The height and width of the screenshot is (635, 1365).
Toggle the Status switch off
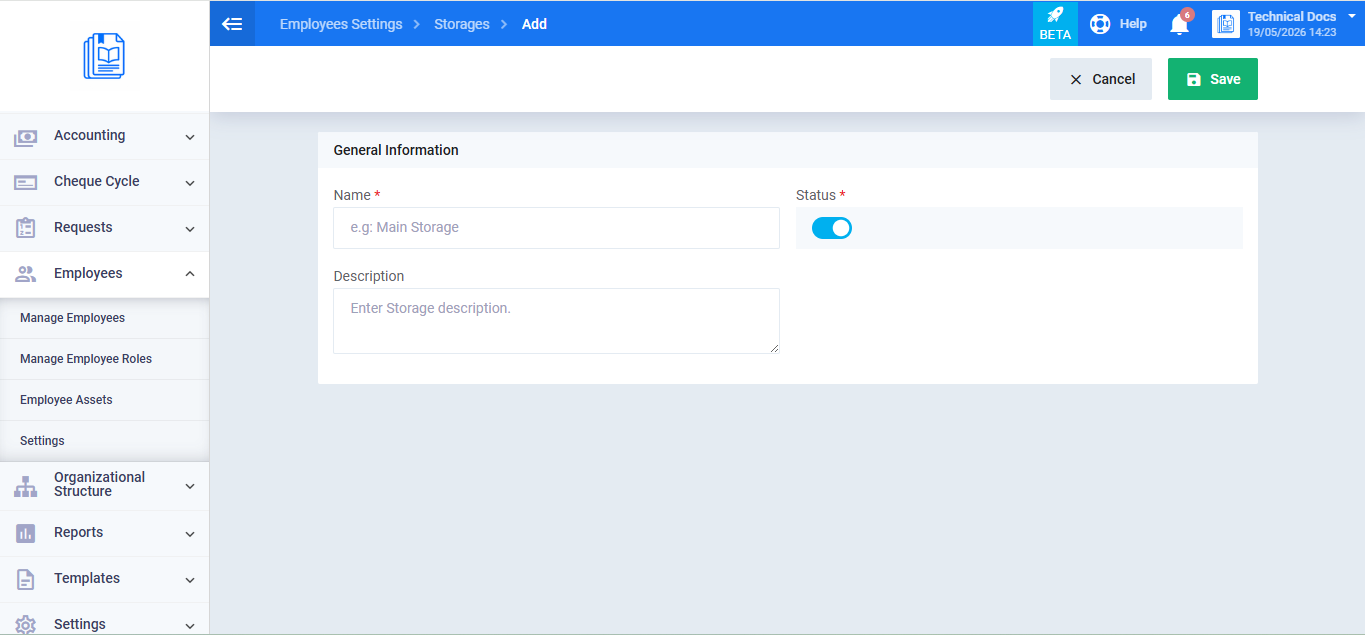[x=832, y=228]
